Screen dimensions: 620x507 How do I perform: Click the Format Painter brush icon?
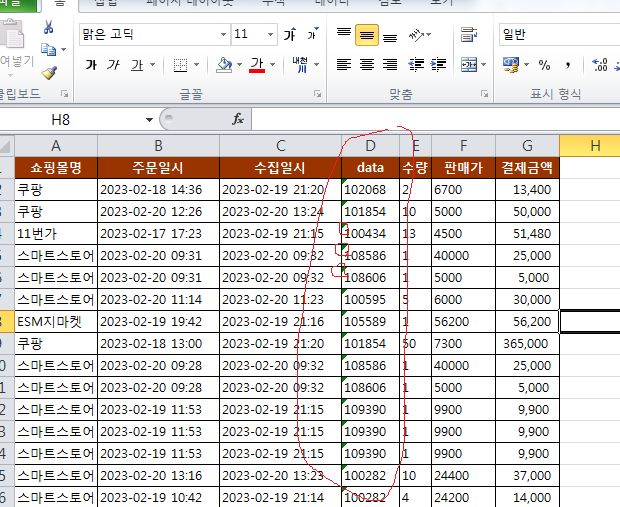coord(49,72)
